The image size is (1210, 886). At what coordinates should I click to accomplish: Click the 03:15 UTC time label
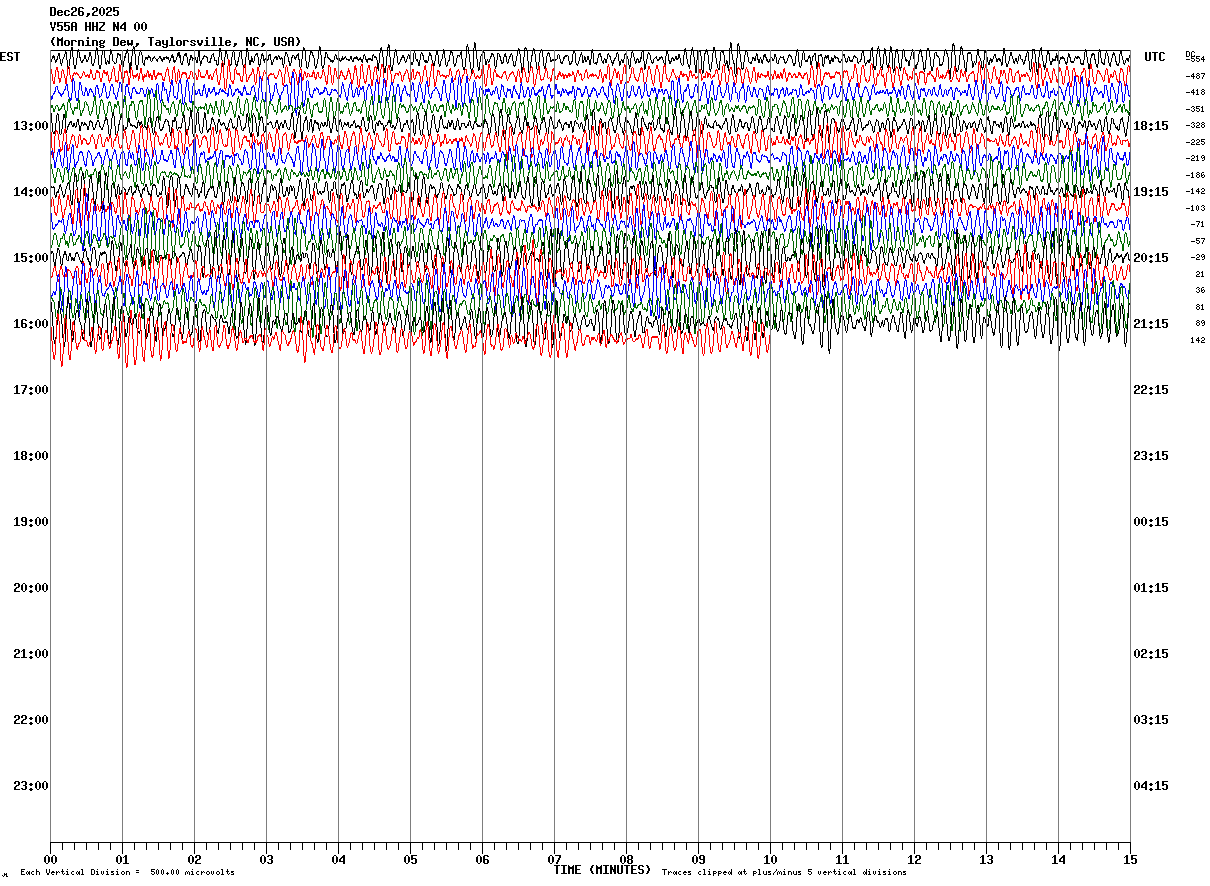(x=1151, y=720)
